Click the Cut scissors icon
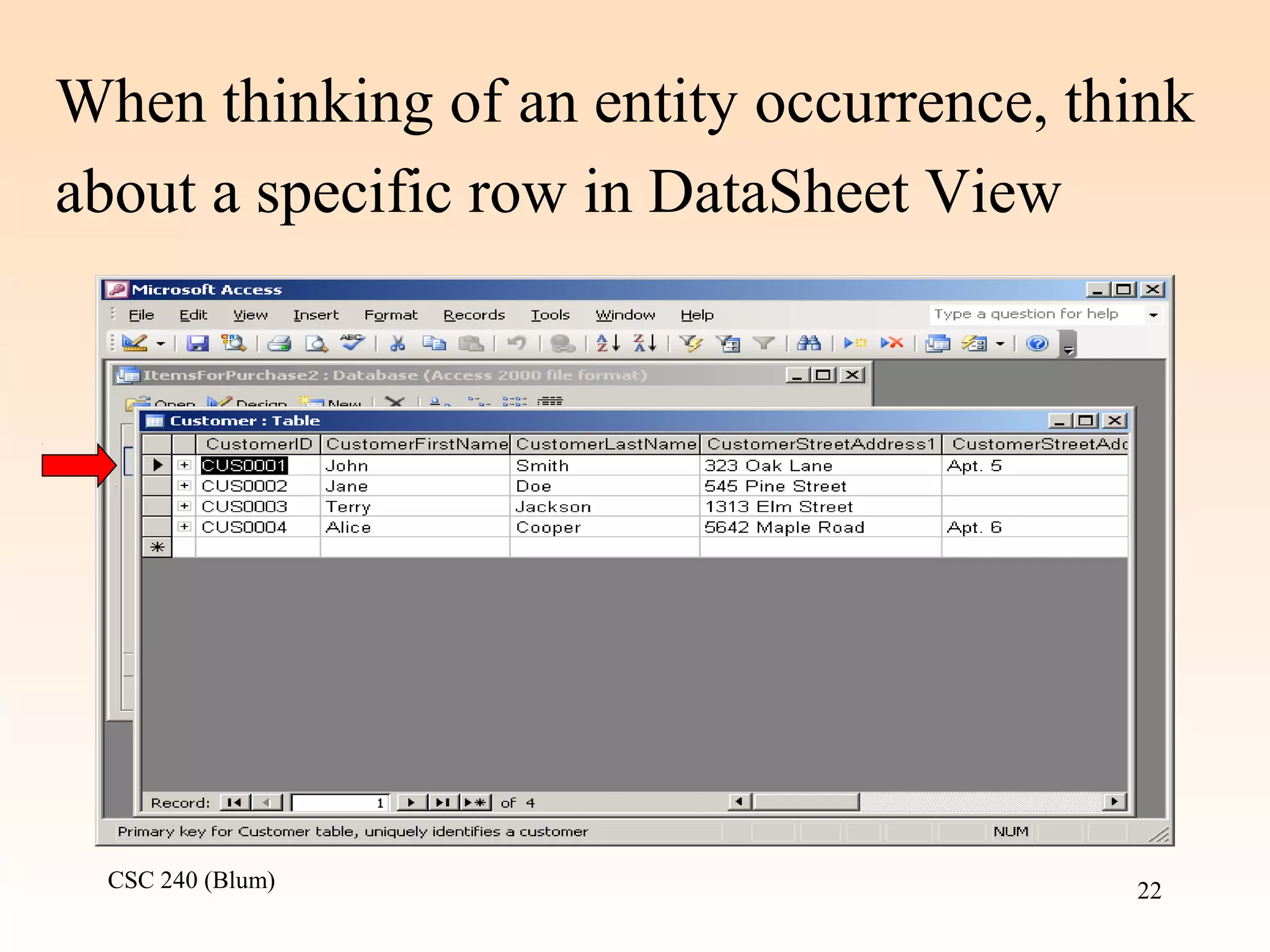The height and width of the screenshot is (952, 1270). click(x=397, y=343)
